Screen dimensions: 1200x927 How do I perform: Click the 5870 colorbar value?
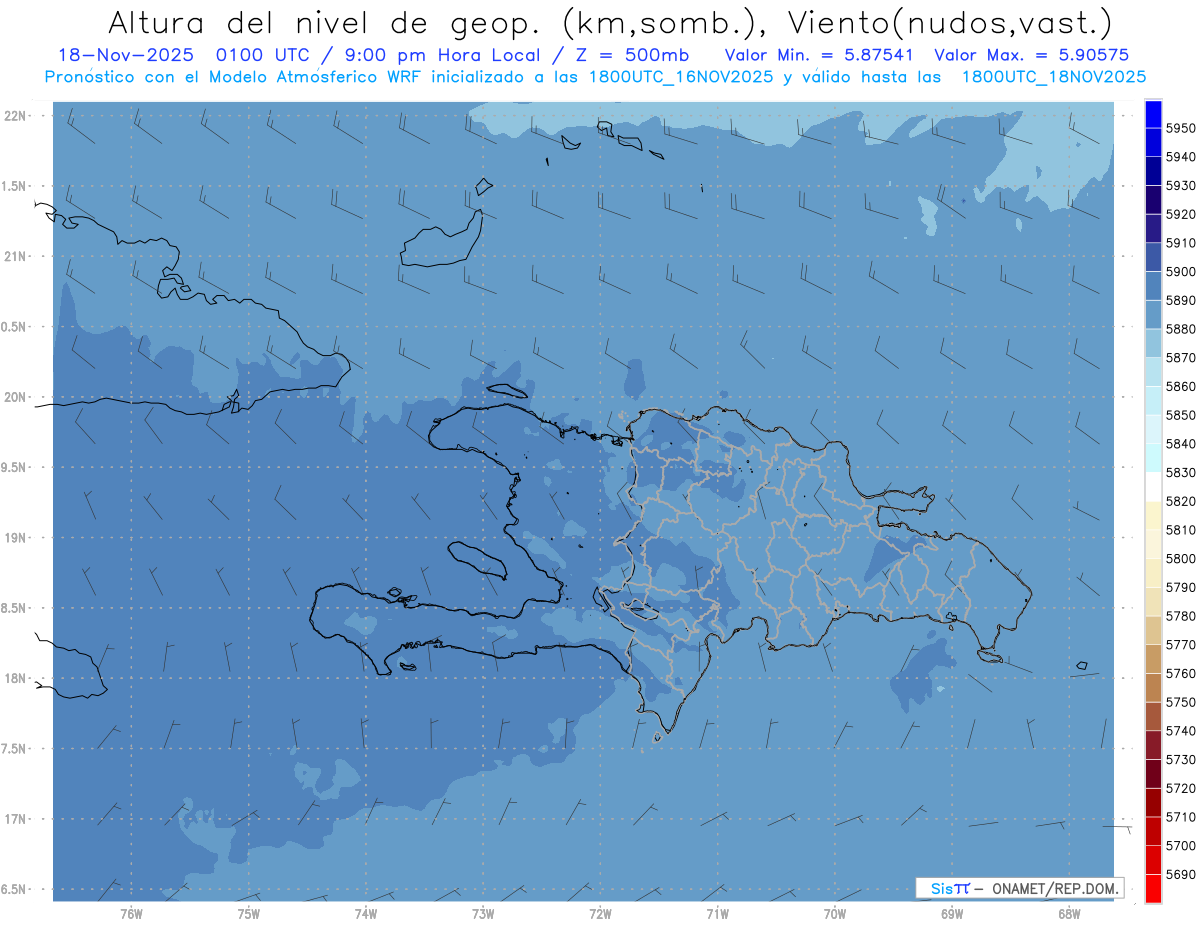click(x=1181, y=357)
